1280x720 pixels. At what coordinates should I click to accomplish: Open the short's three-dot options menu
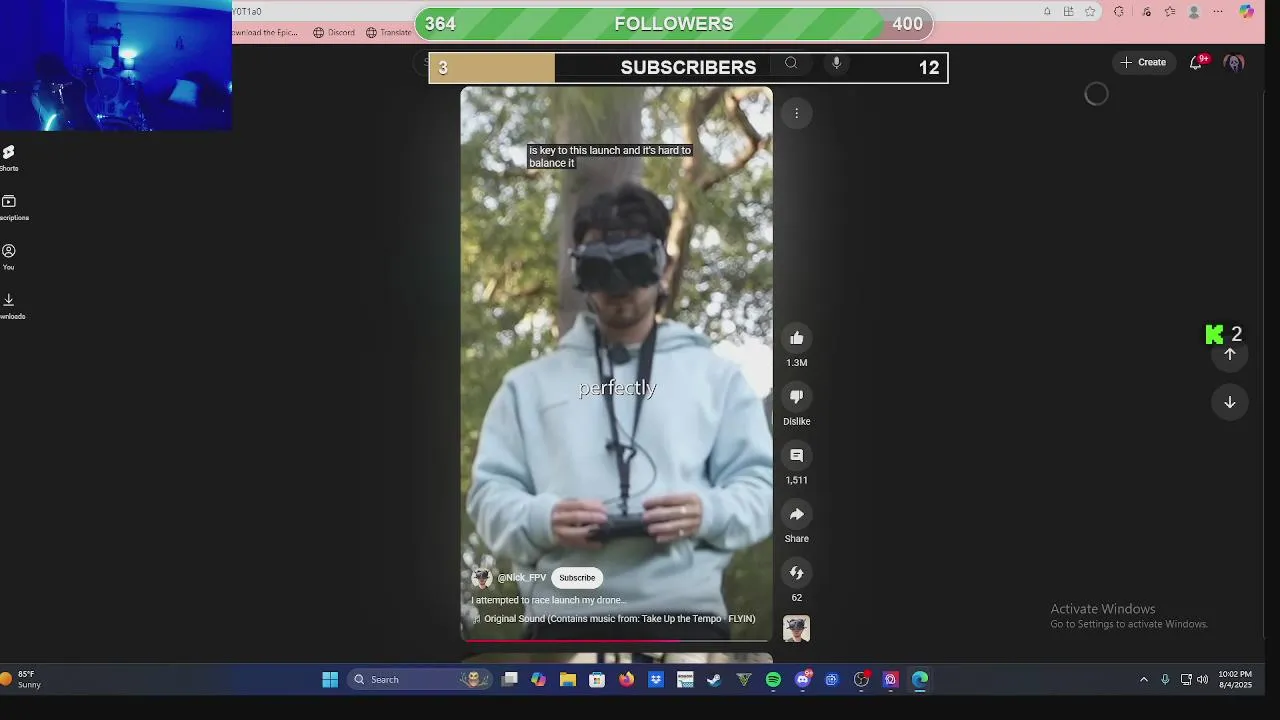click(796, 113)
